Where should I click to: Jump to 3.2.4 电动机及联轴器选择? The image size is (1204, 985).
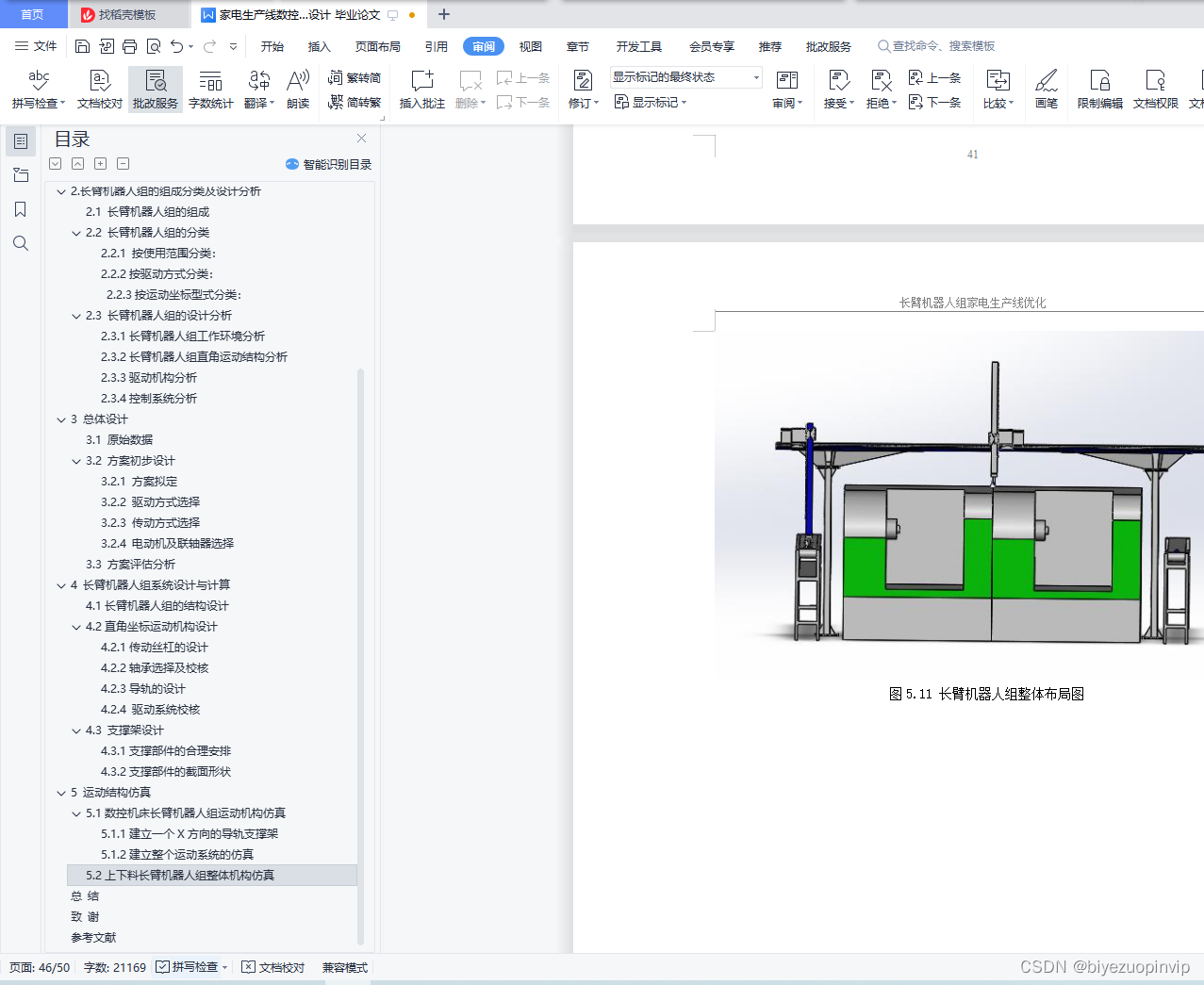tap(167, 544)
